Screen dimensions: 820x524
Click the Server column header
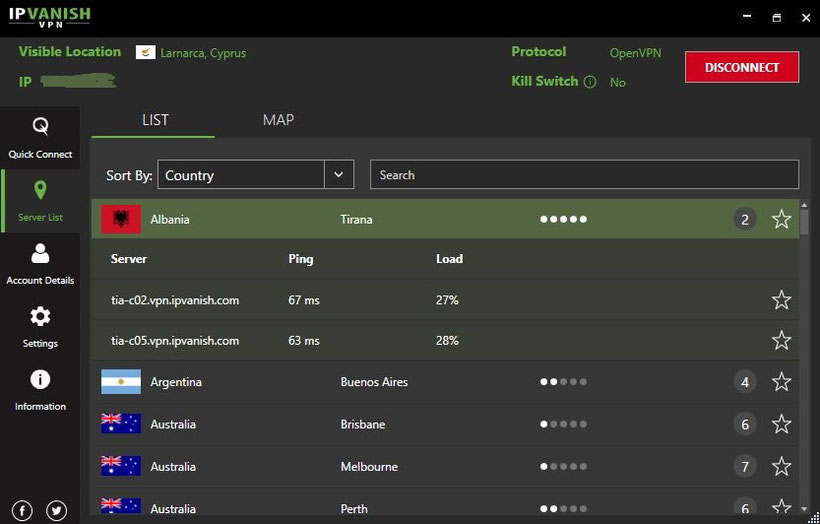129,259
